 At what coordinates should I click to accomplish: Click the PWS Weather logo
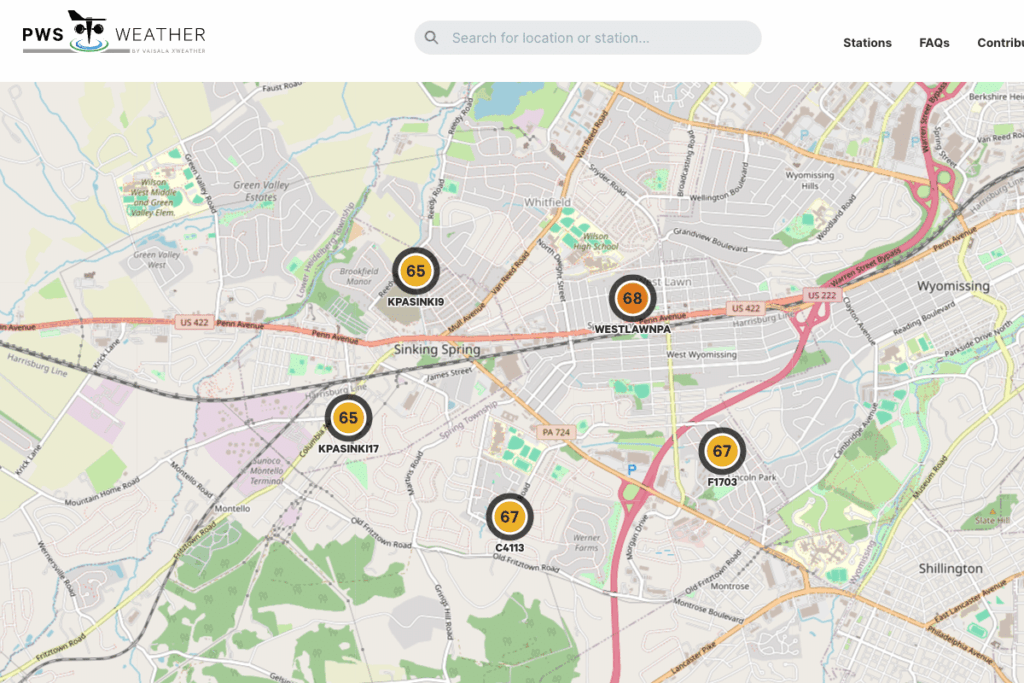(x=114, y=34)
